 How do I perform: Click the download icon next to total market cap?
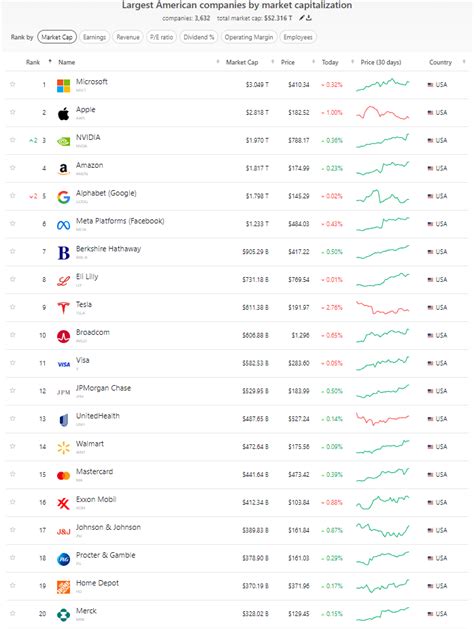[309, 18]
